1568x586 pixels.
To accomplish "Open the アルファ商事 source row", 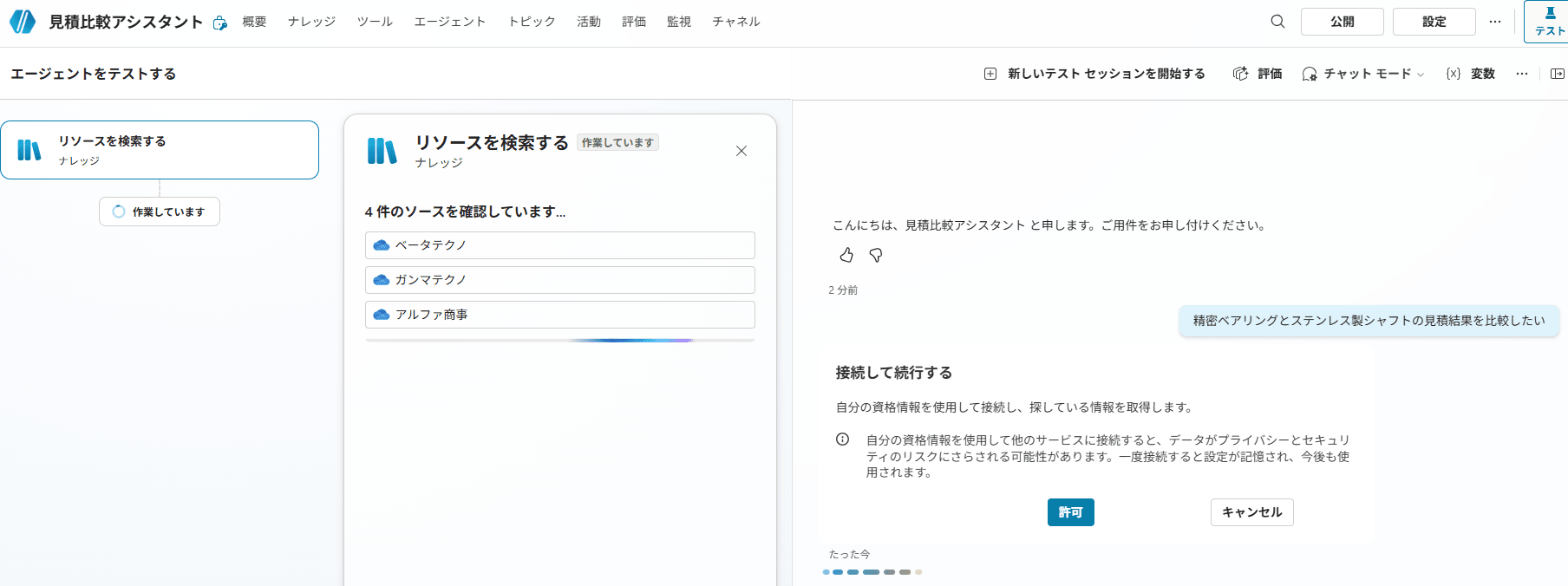I will point(560,315).
